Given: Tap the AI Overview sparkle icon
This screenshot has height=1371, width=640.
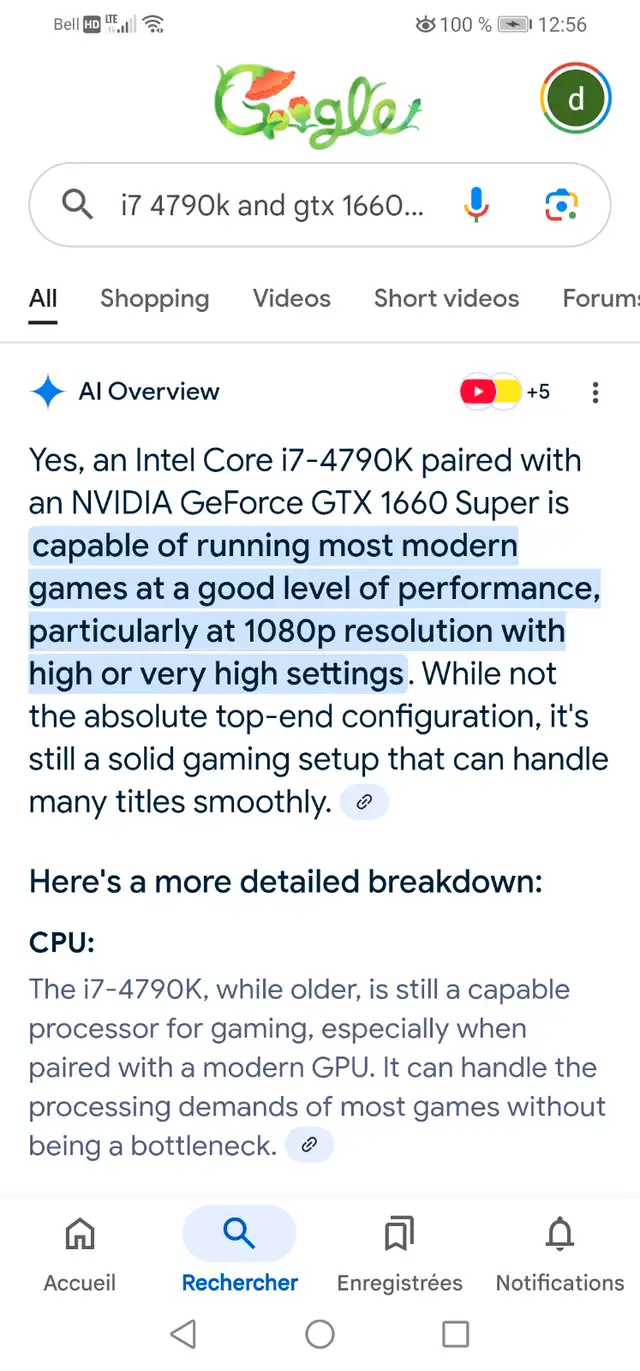Looking at the screenshot, I should [x=47, y=392].
